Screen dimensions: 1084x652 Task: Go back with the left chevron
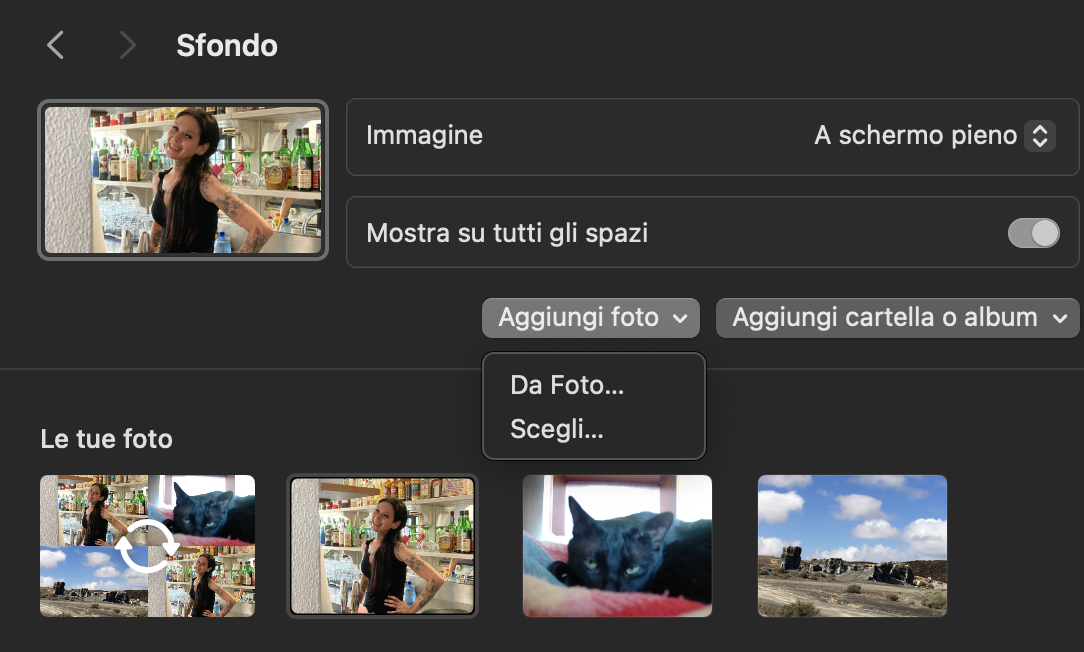tap(56, 46)
